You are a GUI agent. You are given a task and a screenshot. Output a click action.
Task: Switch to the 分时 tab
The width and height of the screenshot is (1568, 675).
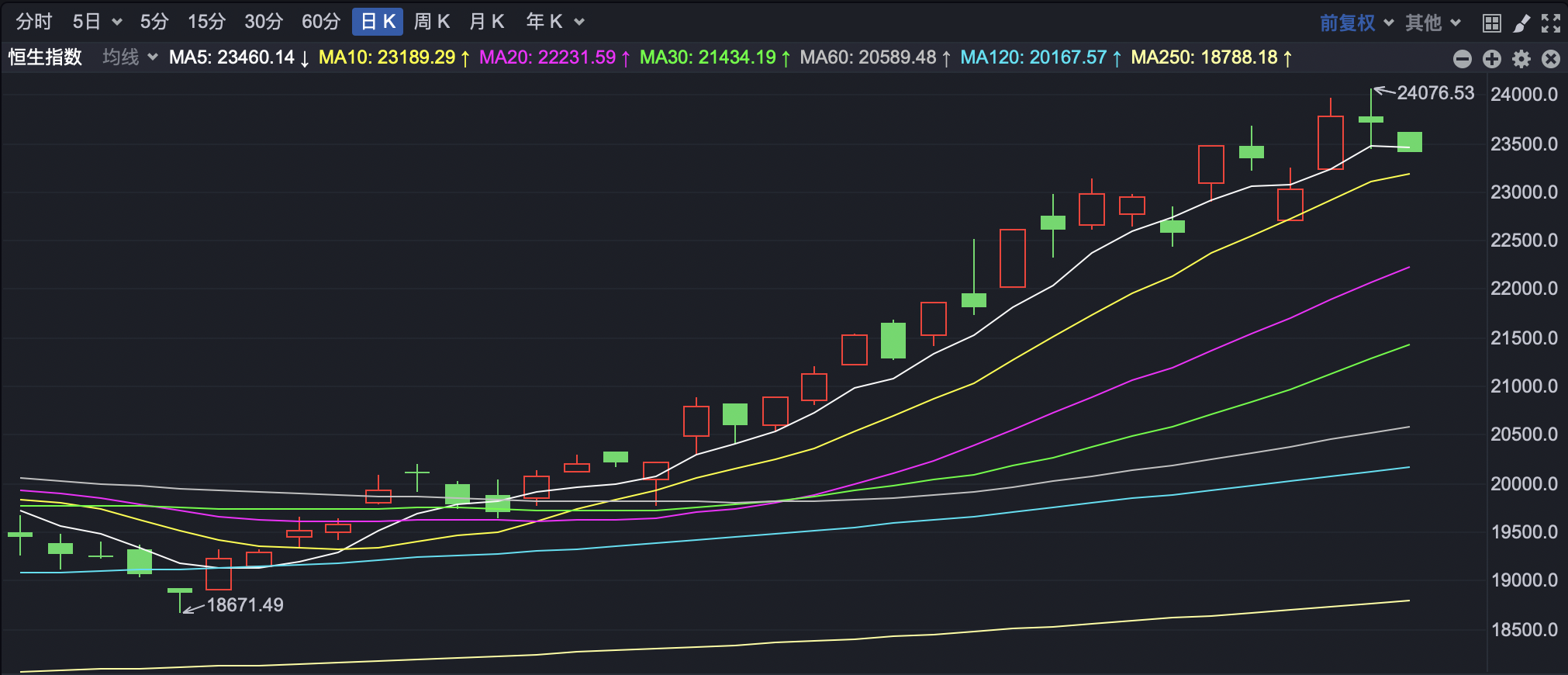pyautogui.click(x=34, y=22)
